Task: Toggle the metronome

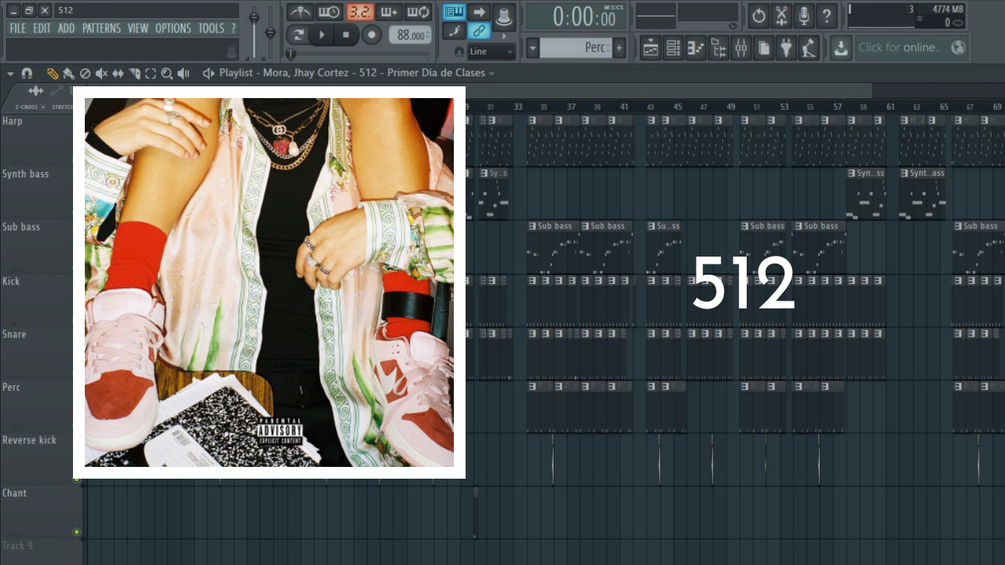Action: click(299, 12)
